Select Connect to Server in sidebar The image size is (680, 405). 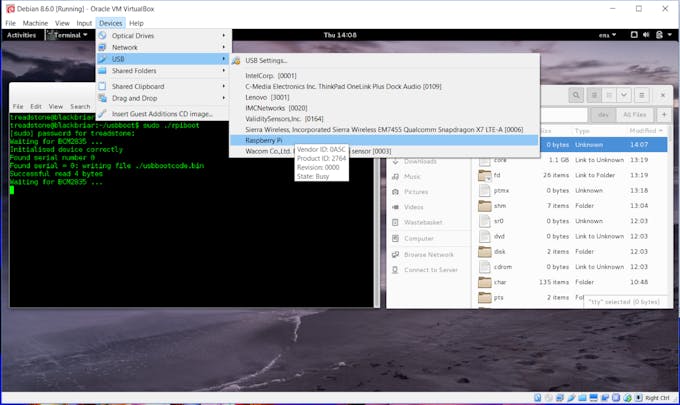coord(429,270)
